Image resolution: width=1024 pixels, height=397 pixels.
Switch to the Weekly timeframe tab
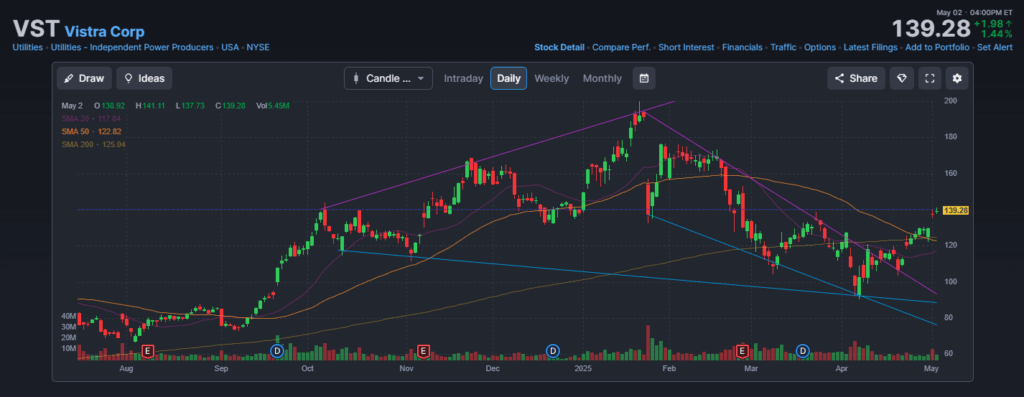tap(552, 78)
